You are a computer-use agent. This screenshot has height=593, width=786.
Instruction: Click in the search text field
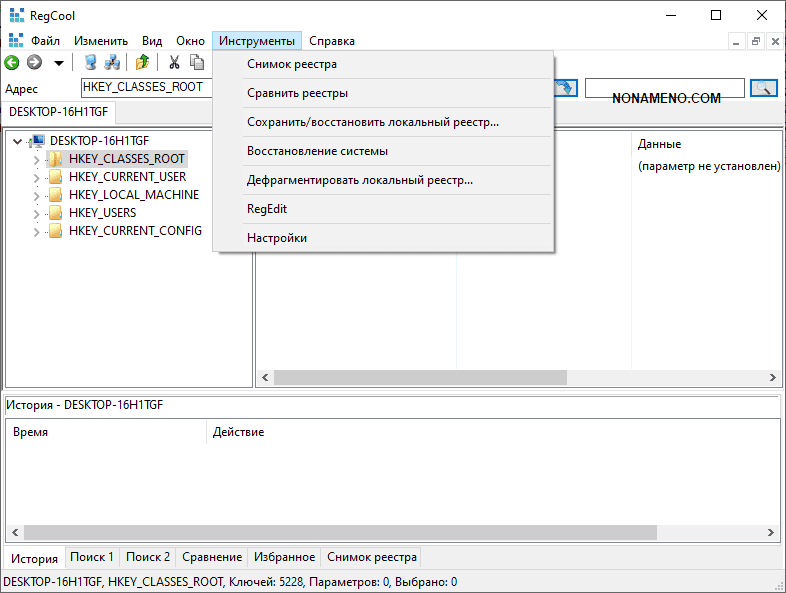click(664, 88)
